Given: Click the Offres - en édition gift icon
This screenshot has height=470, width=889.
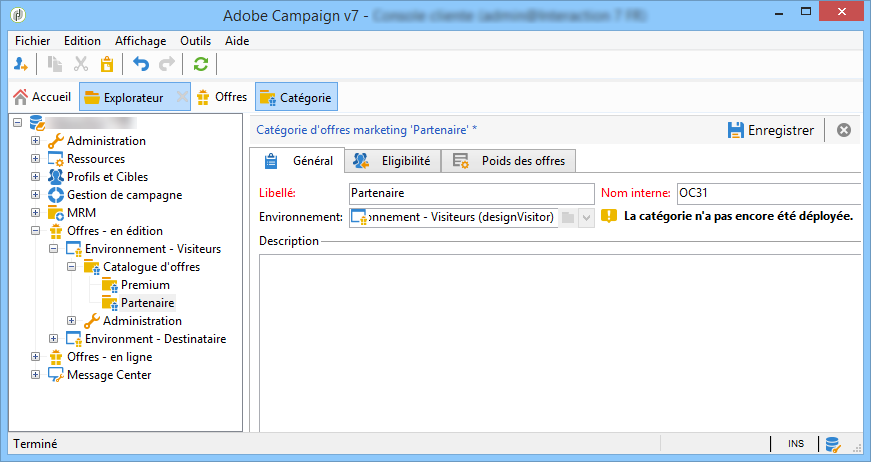Looking at the screenshot, I should tap(56, 231).
